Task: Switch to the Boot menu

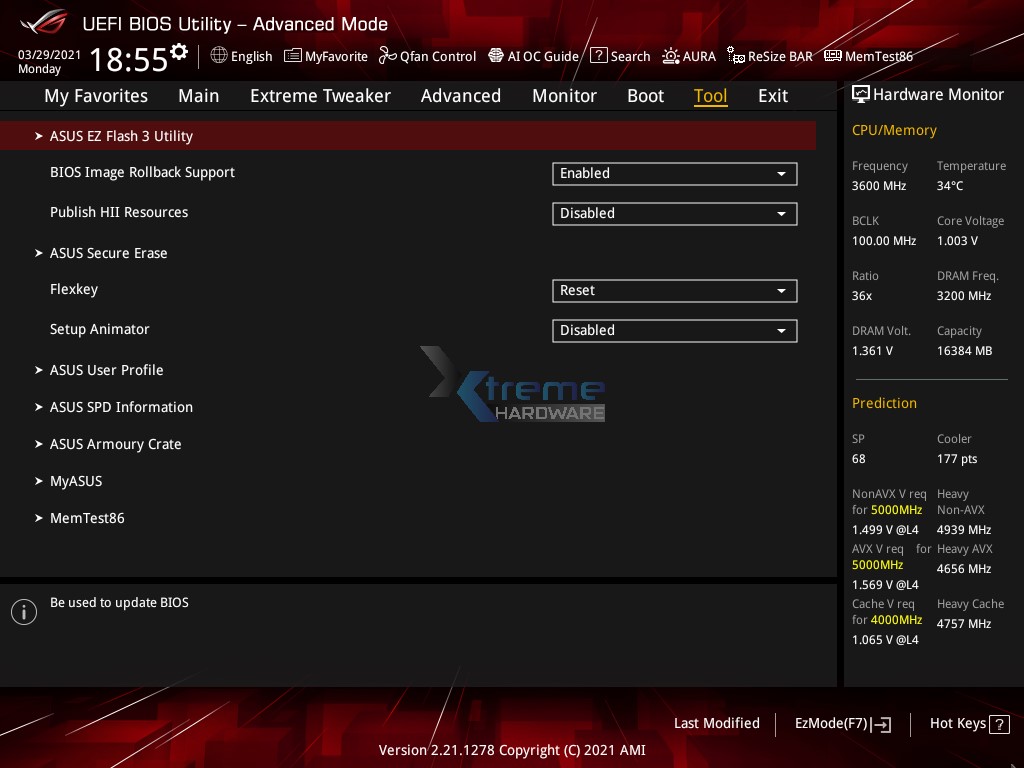Action: [645, 95]
